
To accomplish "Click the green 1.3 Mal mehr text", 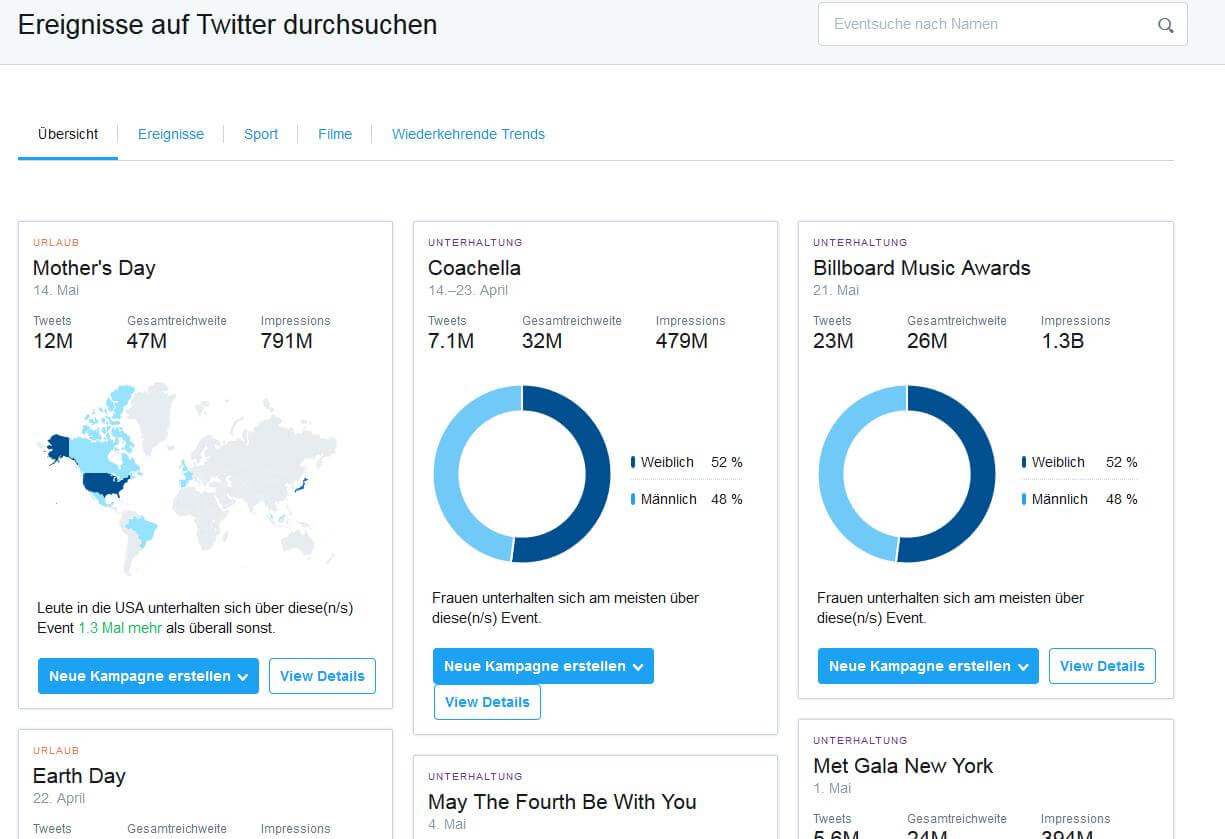I will point(120,628).
